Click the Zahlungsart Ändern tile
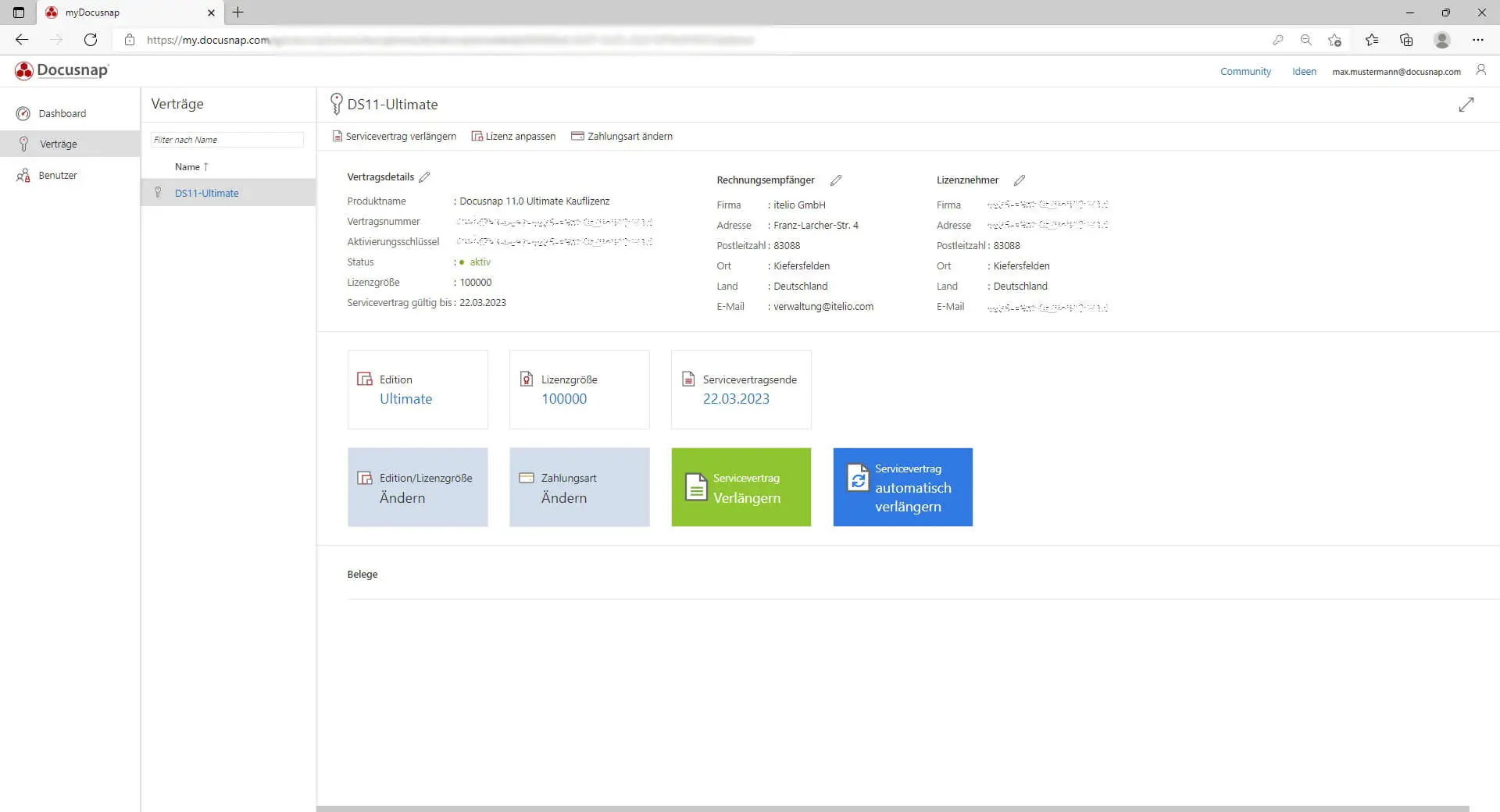Viewport: 1500px width, 812px height. 580,487
